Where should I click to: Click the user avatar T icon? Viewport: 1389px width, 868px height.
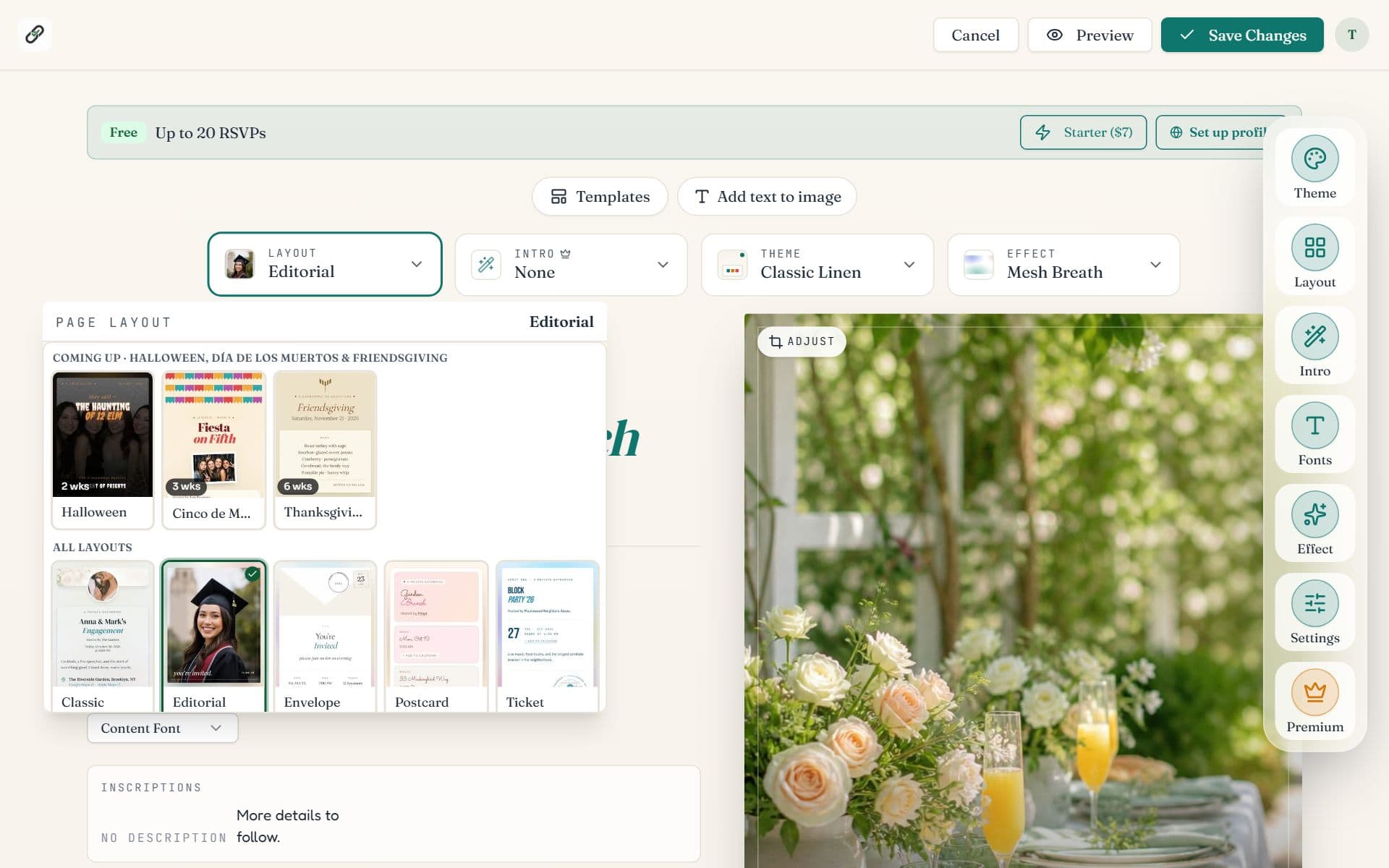1351,35
